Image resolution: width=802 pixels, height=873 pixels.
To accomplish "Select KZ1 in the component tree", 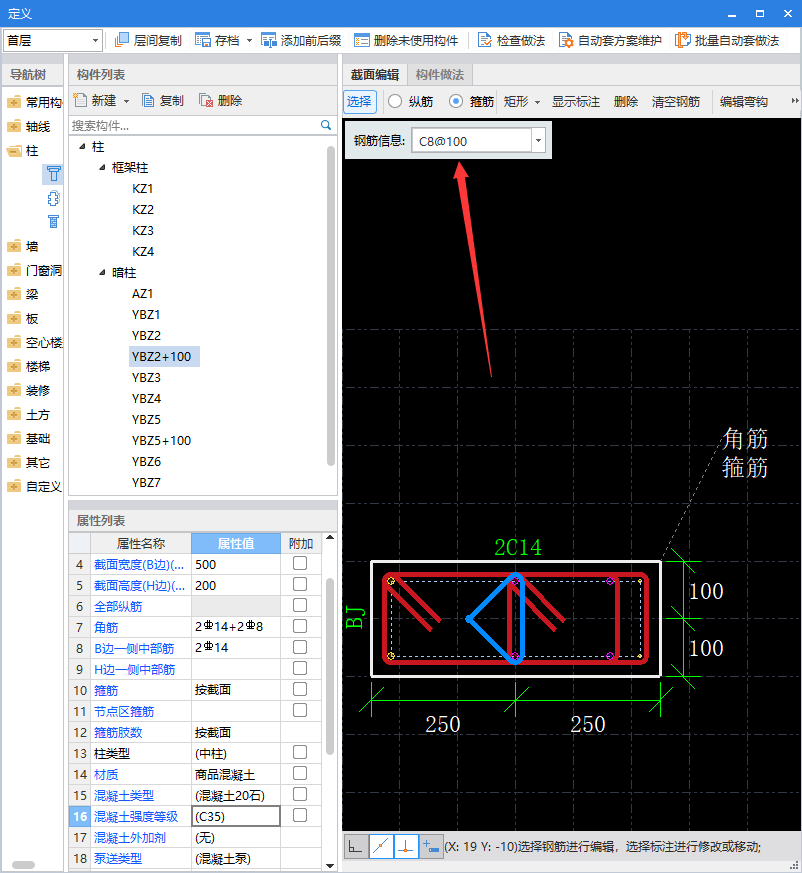I will coord(143,189).
